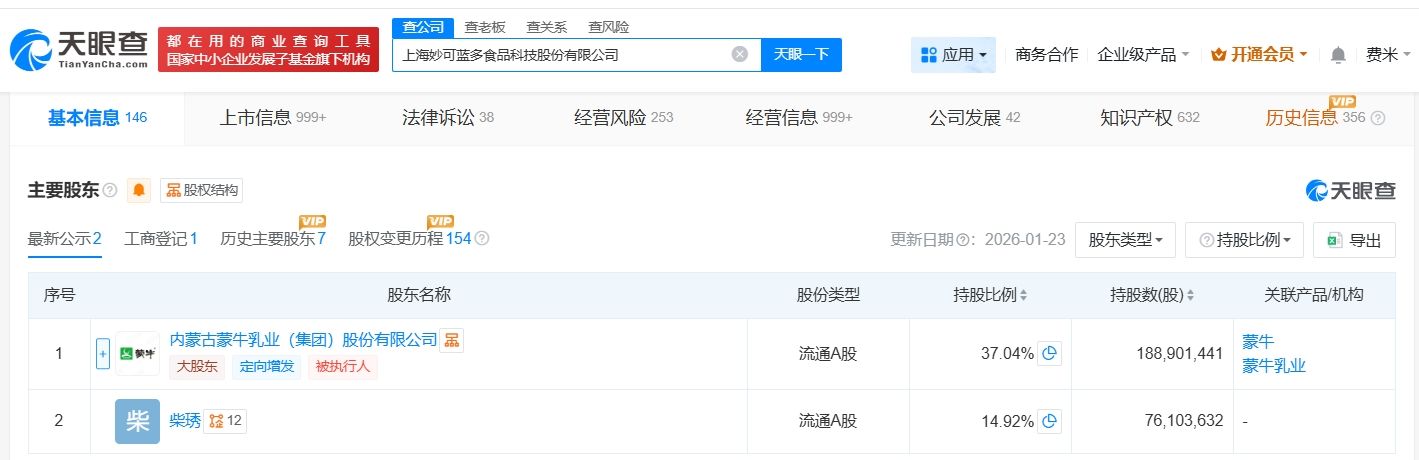Export the shareholder table with 导出
The image size is (1419, 460).
1354,240
